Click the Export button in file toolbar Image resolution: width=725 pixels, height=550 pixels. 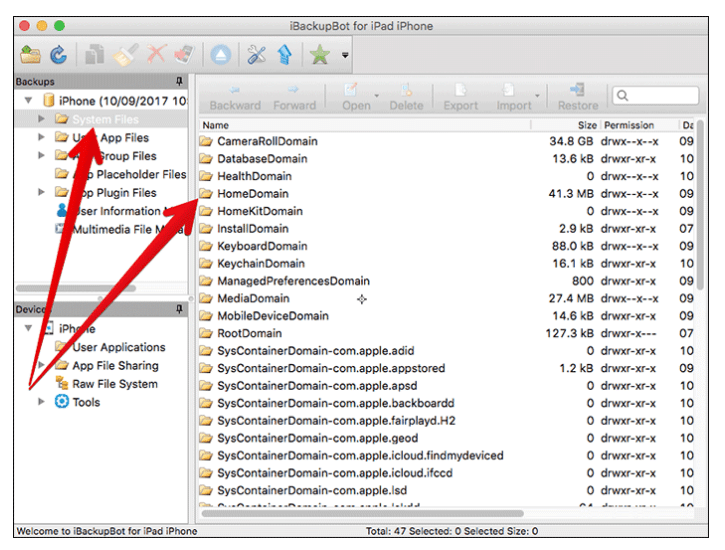point(460,96)
